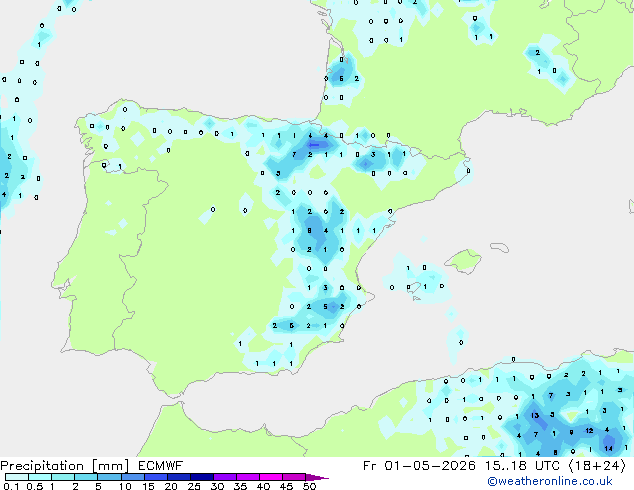Click the '45' legend scale label
Image resolution: width=634 pixels, height=490 pixels.
click(x=286, y=486)
